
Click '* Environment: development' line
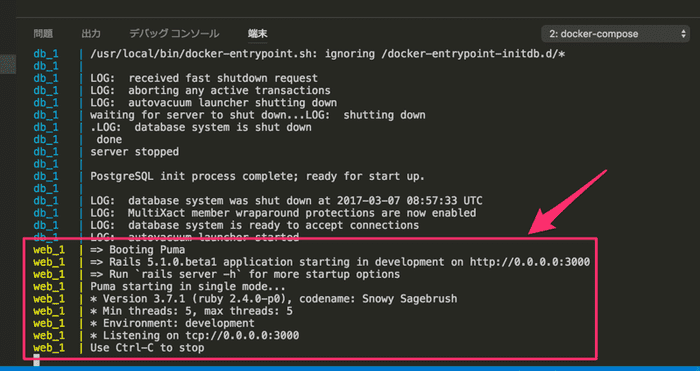tap(172, 323)
